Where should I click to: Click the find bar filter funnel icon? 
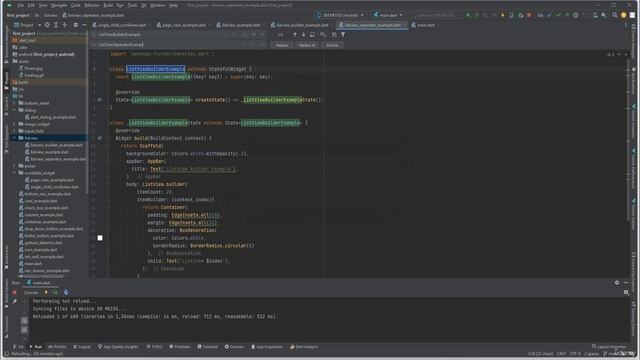(x=343, y=35)
